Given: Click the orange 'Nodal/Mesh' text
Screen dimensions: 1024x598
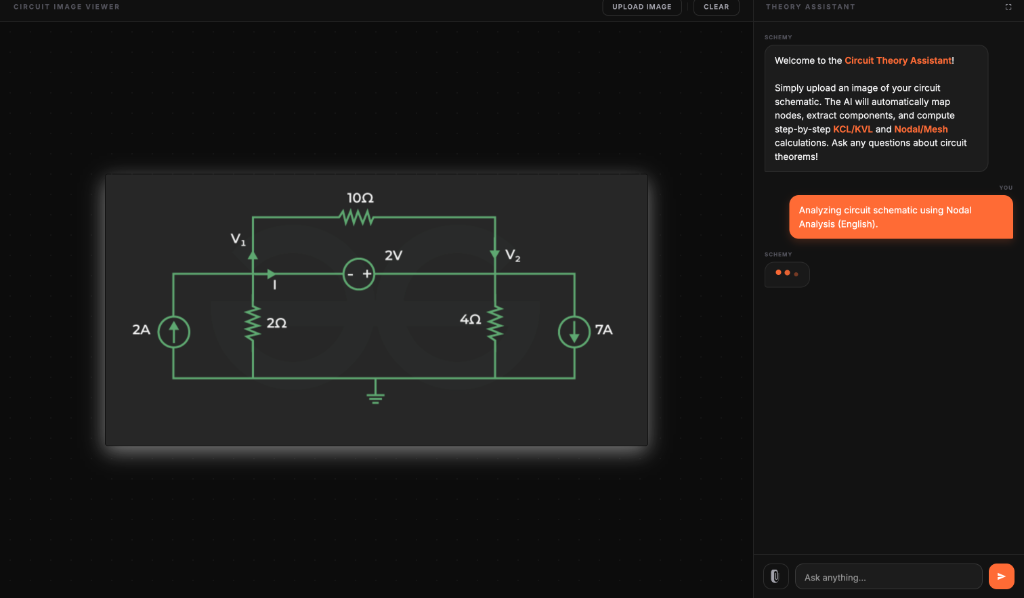Looking at the screenshot, I should click(921, 129).
